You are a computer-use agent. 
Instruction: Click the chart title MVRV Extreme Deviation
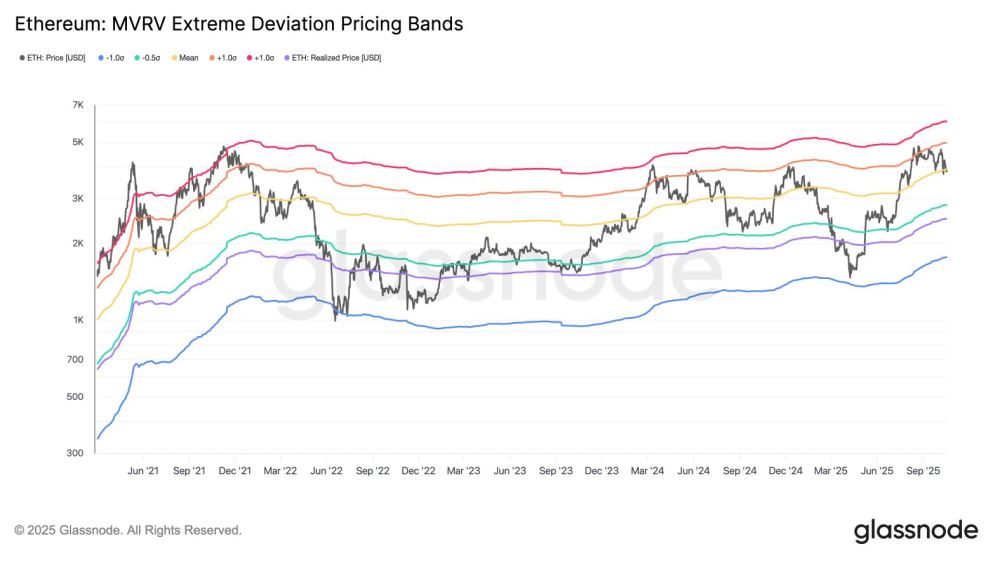pyautogui.click(x=238, y=24)
